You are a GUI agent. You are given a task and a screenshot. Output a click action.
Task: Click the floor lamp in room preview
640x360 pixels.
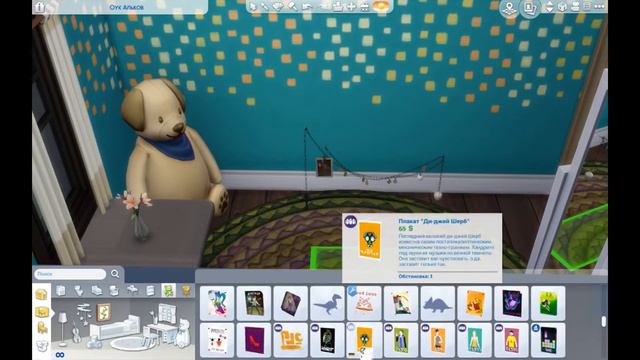coord(62,329)
